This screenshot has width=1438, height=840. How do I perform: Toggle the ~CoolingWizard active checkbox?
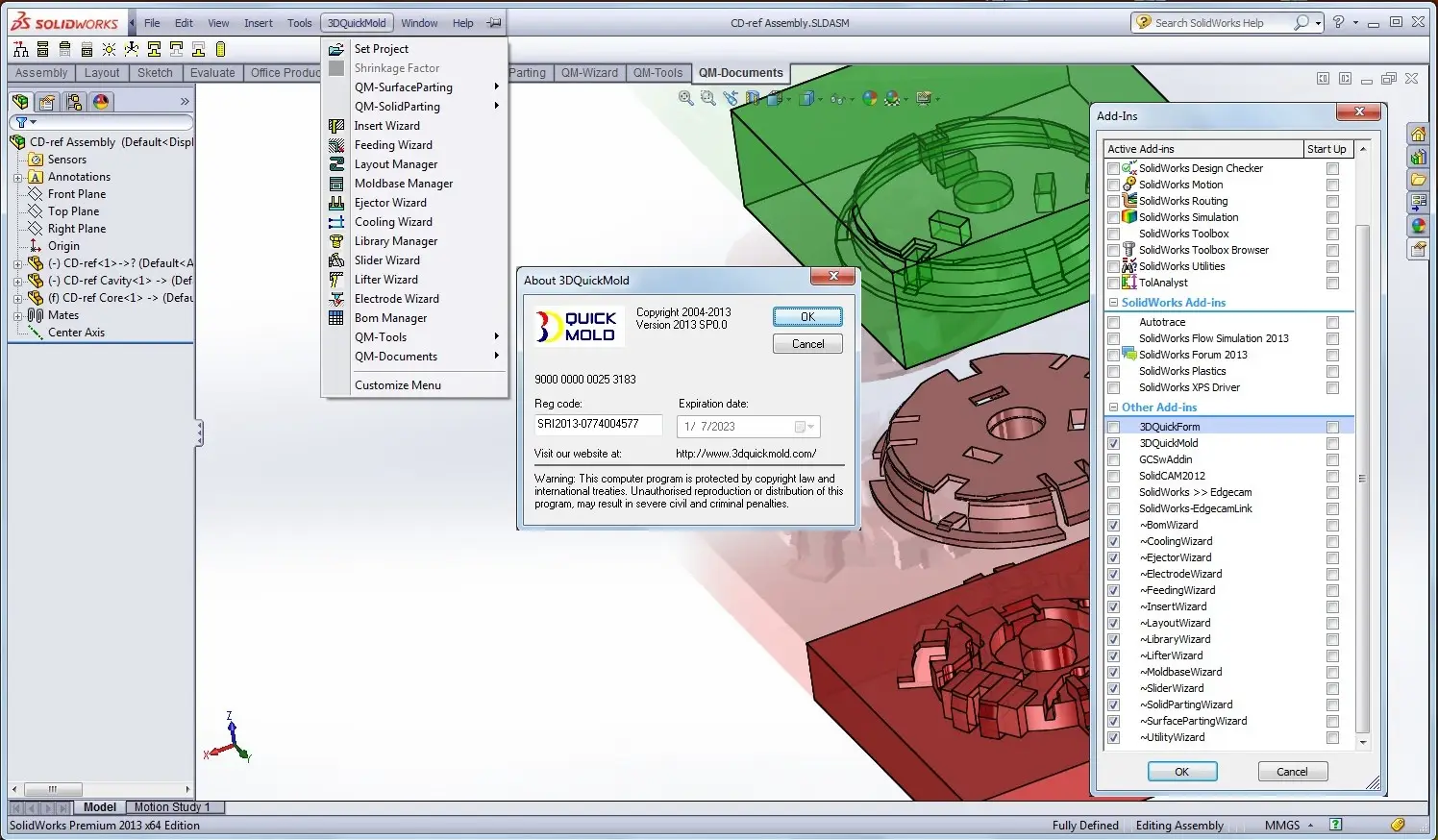coord(1114,541)
